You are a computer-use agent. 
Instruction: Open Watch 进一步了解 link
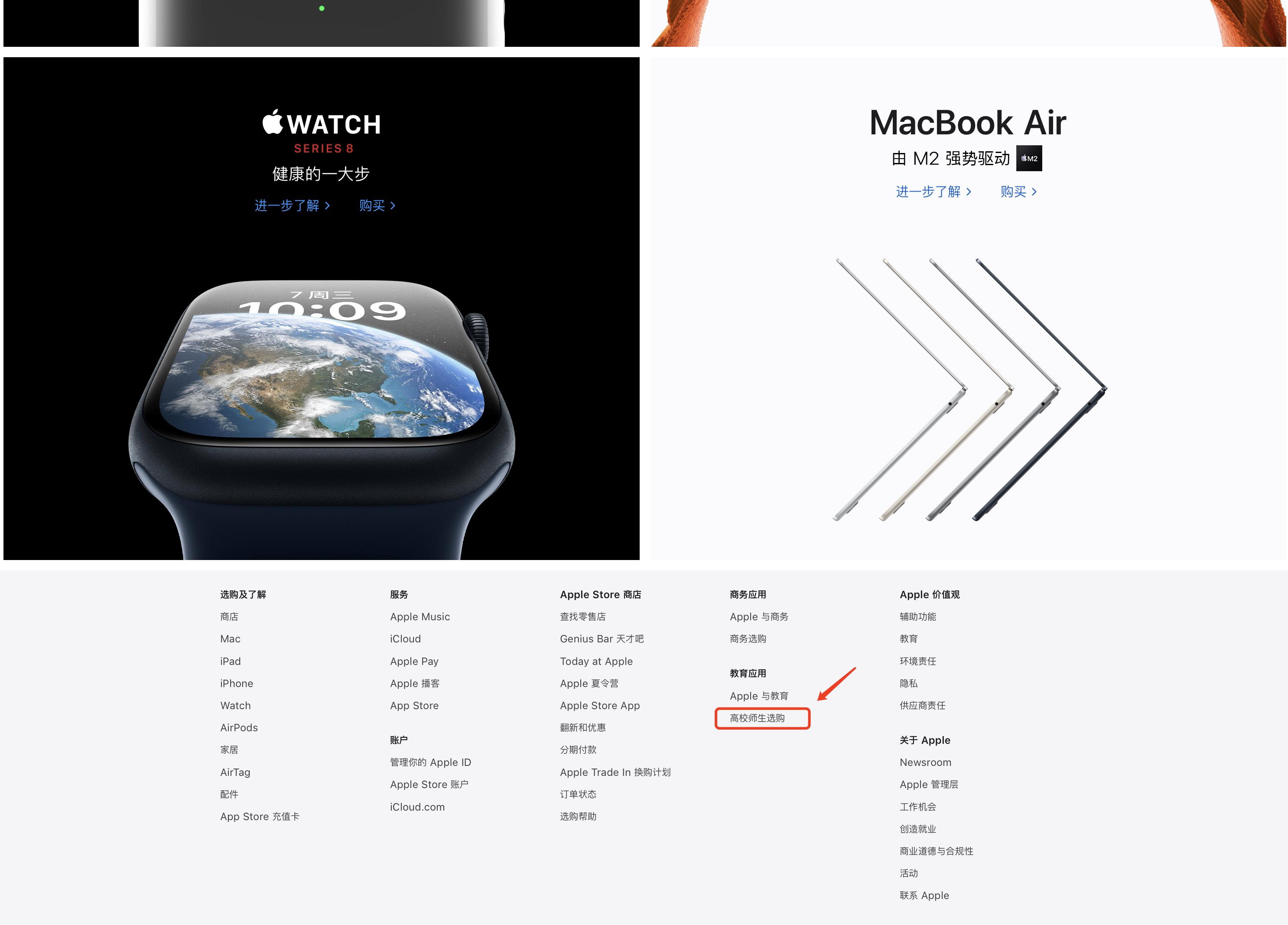293,205
